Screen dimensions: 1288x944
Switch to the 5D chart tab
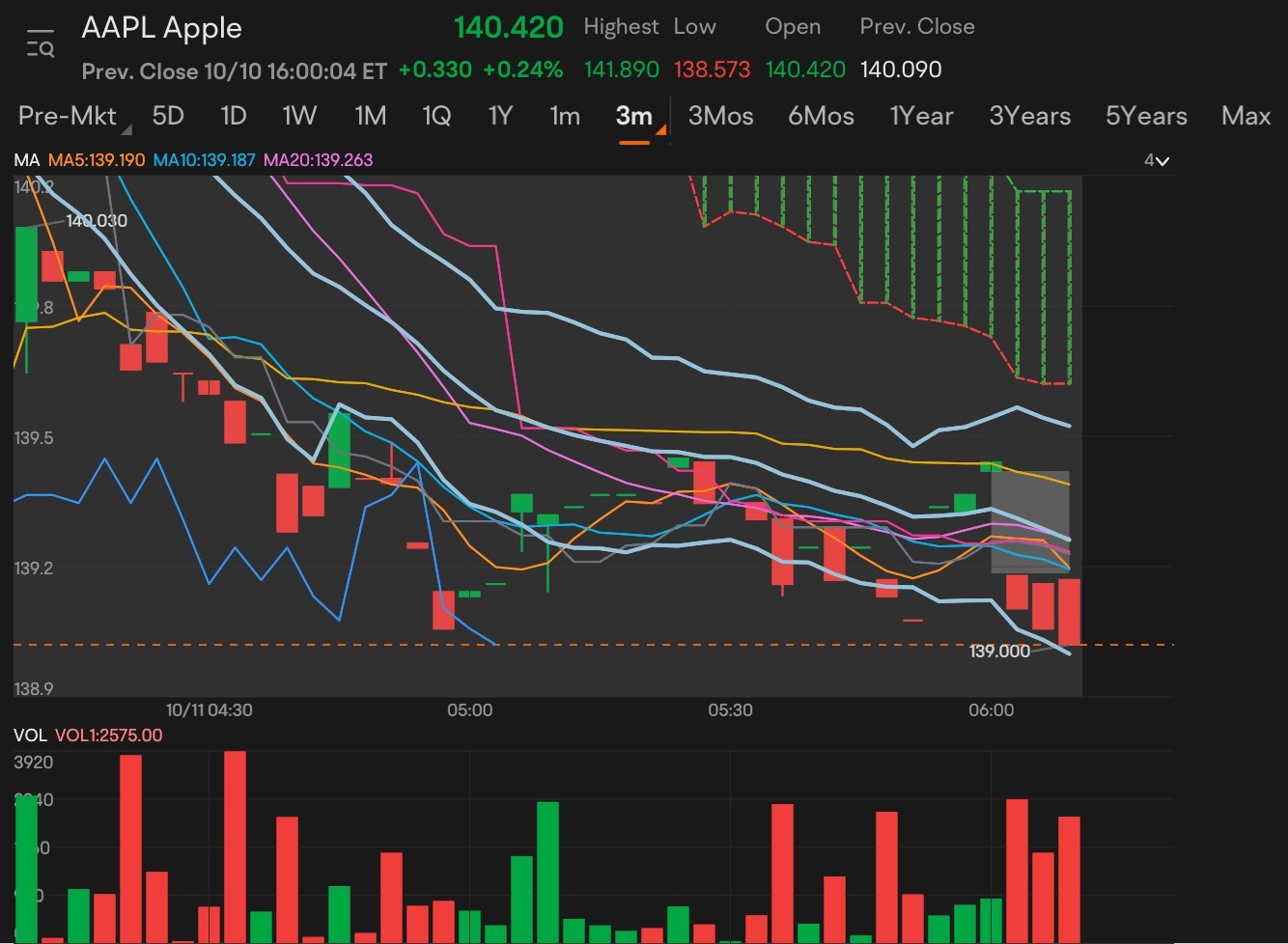[168, 116]
